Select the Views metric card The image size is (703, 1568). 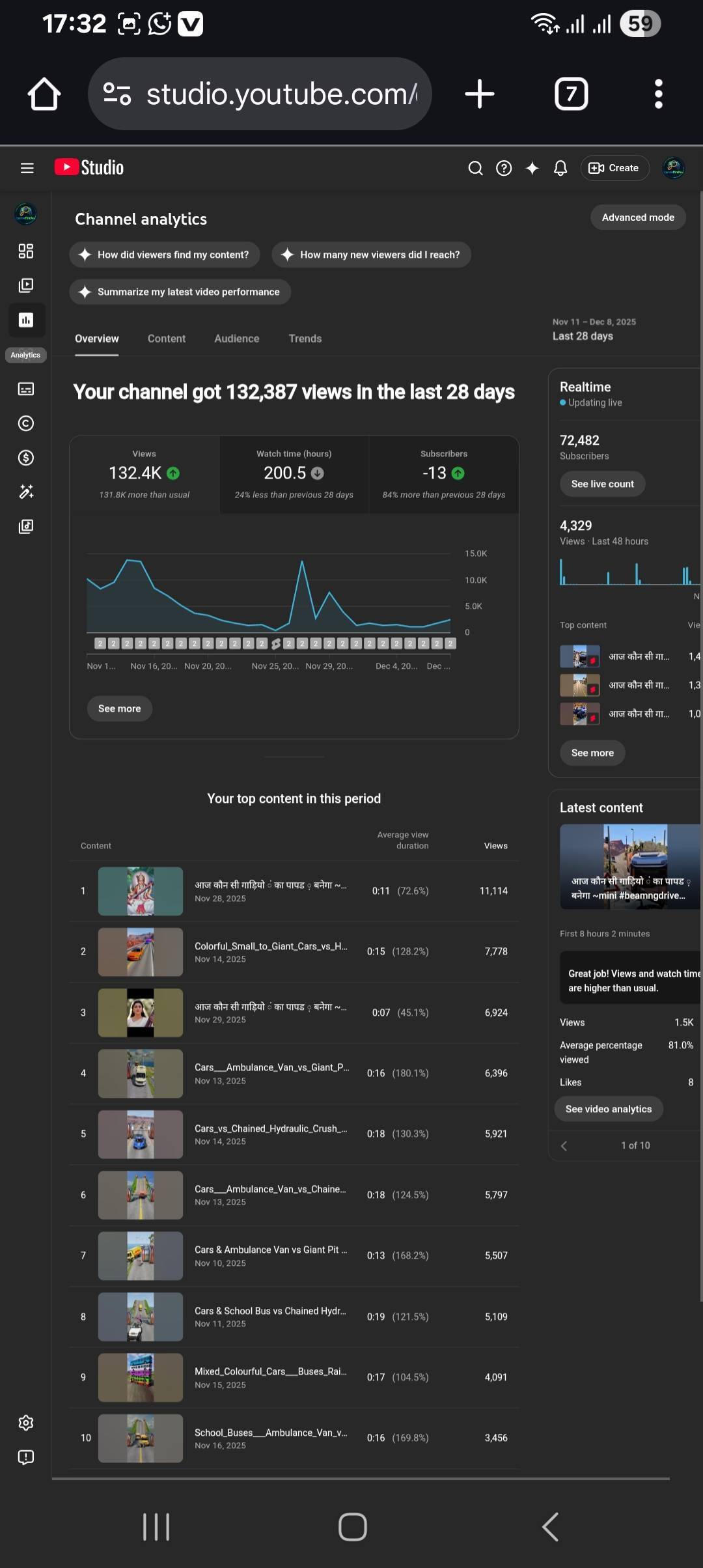(x=145, y=474)
